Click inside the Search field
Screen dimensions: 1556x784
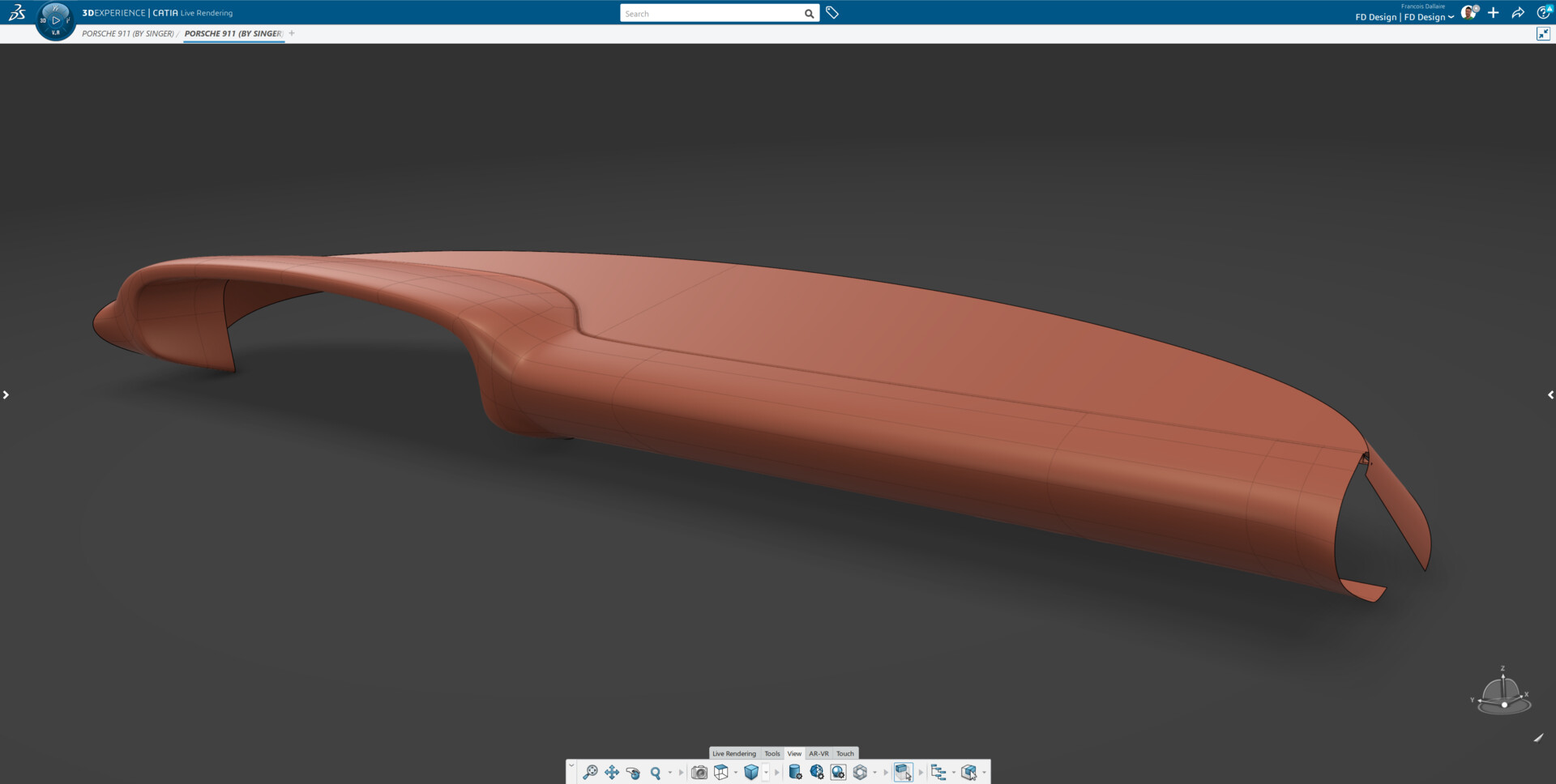coord(713,13)
